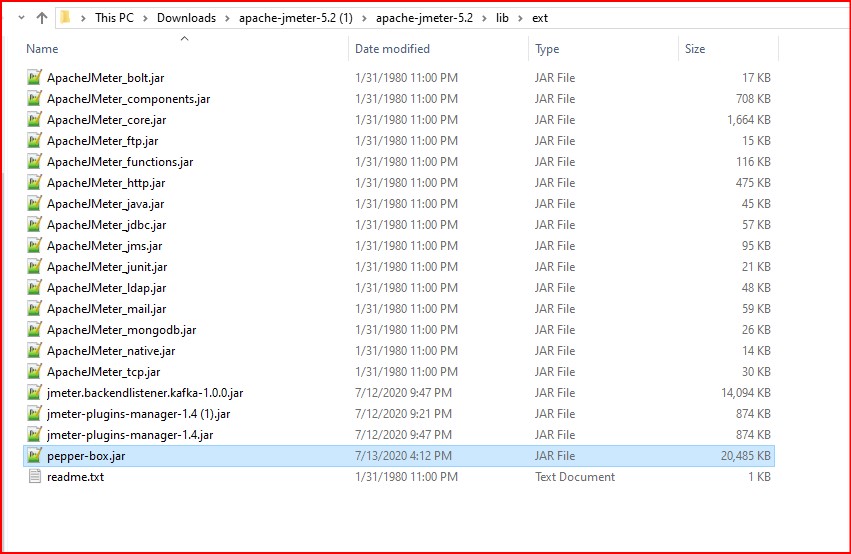Select the file name ApacheJMeter_core.jar

pyautogui.click(x=106, y=120)
